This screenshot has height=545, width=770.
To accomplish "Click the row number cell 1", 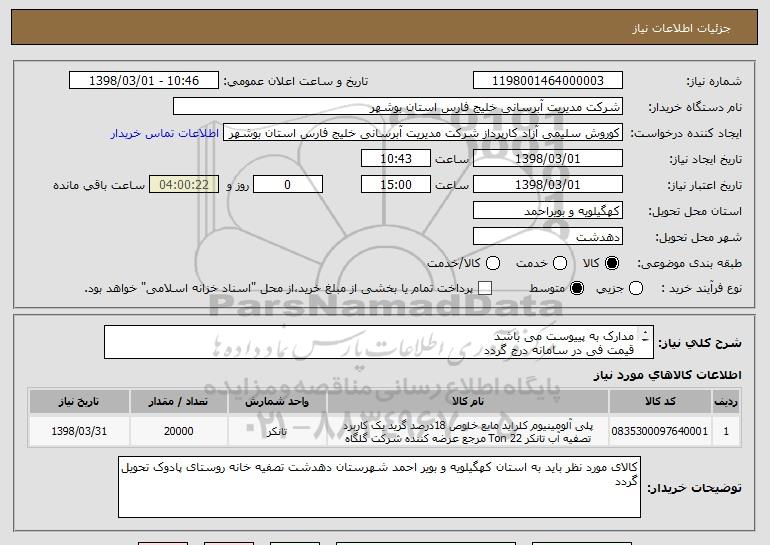I will coord(726,432).
